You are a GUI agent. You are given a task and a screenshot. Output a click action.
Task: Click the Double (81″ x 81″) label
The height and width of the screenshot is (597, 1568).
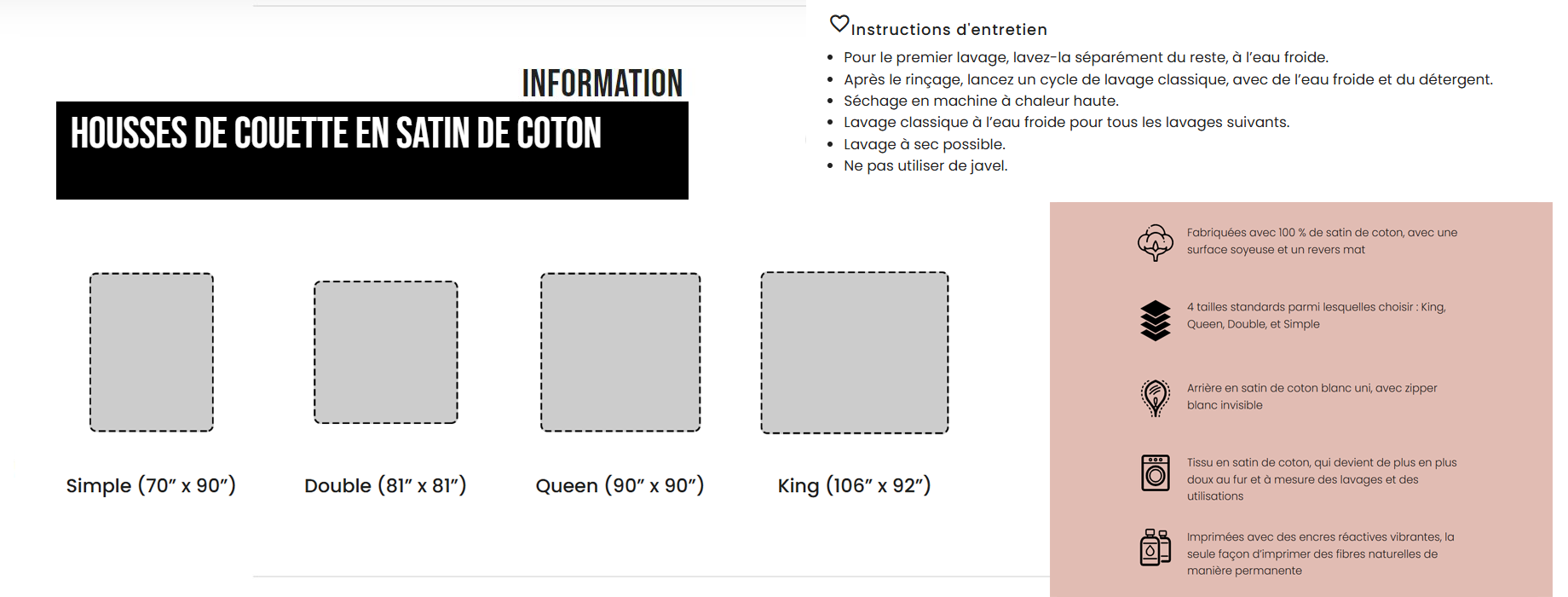385,486
